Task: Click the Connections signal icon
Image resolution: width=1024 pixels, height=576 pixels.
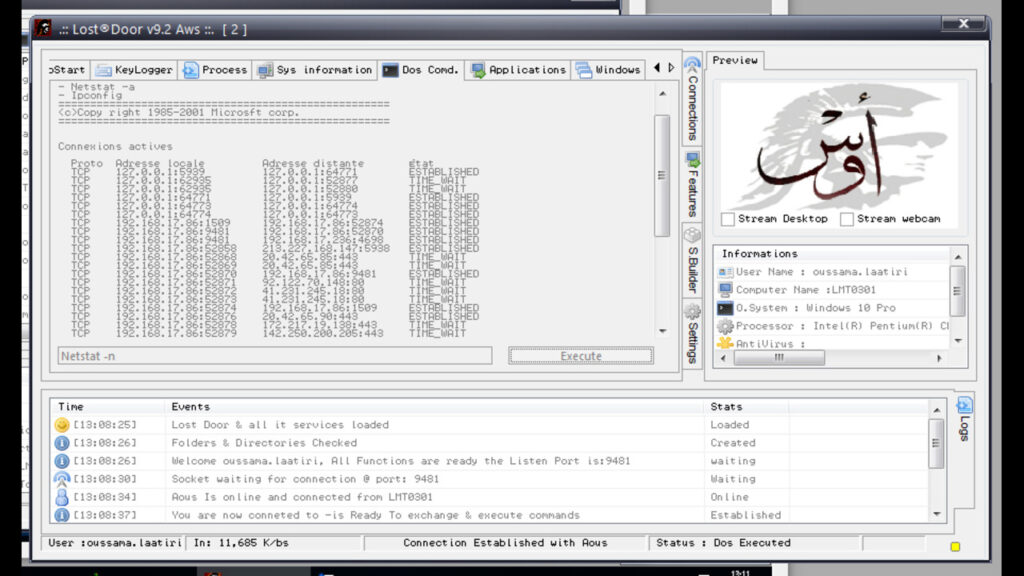Action: click(692, 64)
